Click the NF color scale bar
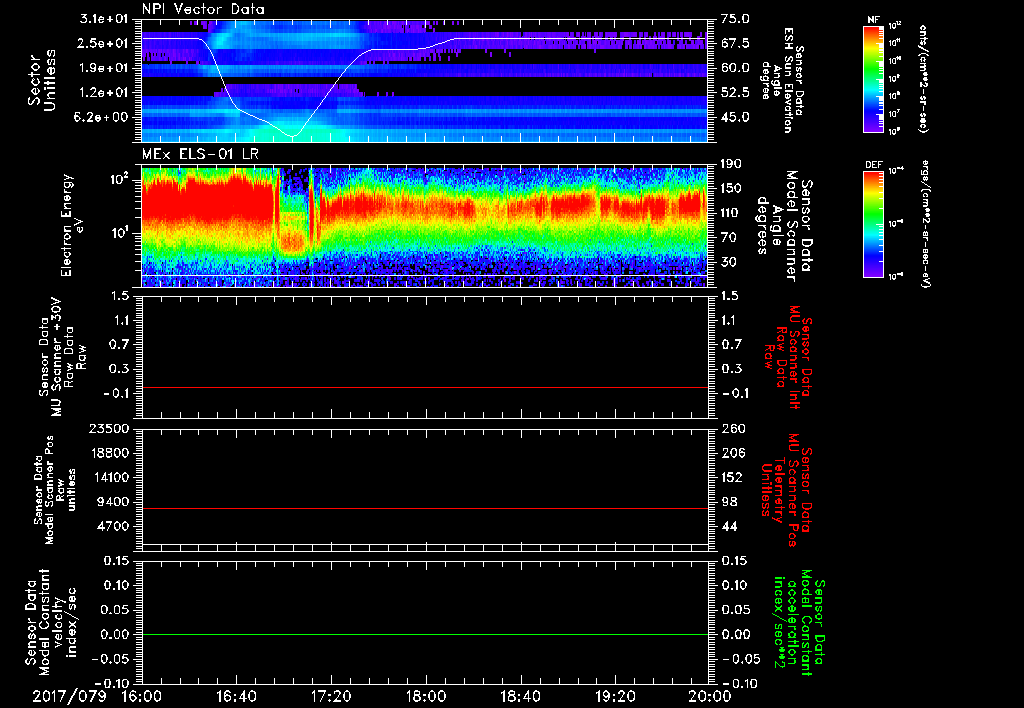Image resolution: width=1024 pixels, height=708 pixels. (874, 78)
